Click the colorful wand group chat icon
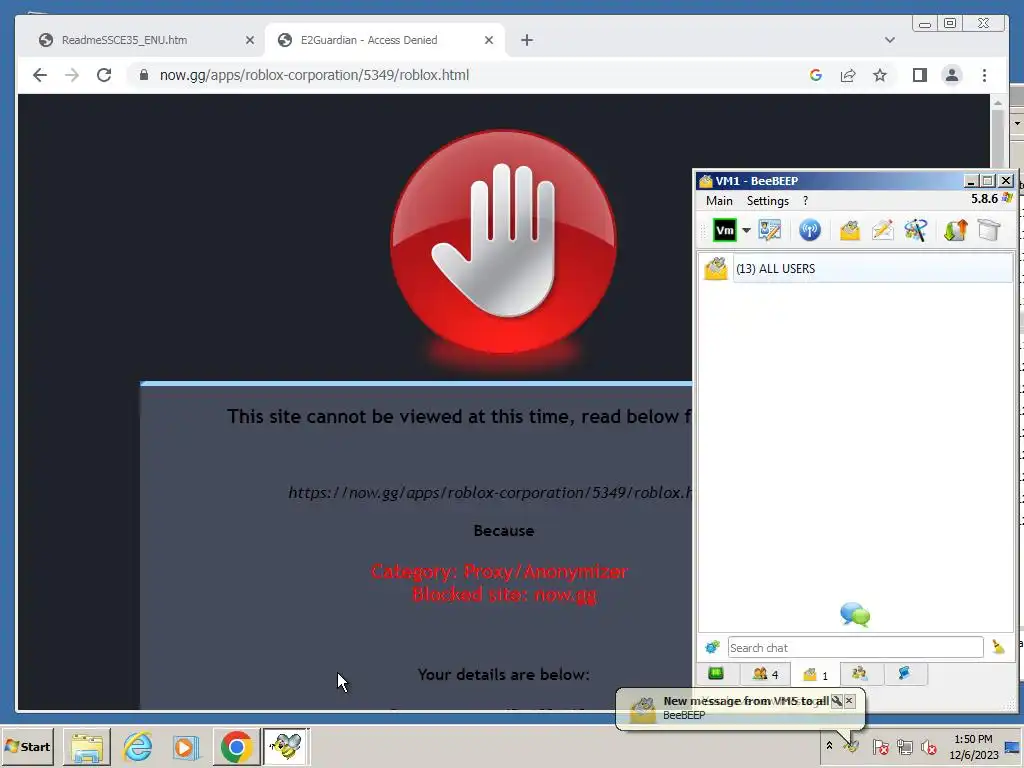This screenshot has width=1024, height=768. [x=916, y=230]
